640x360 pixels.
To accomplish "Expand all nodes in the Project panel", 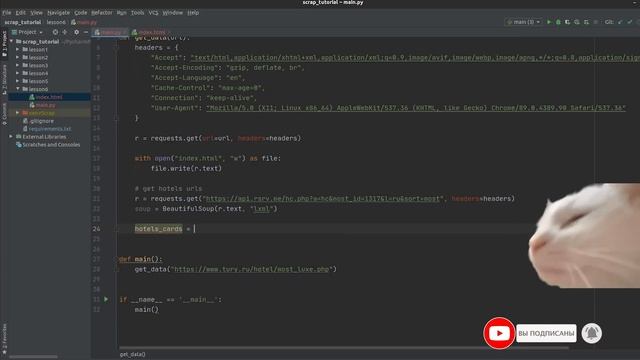I will [x=65, y=32].
